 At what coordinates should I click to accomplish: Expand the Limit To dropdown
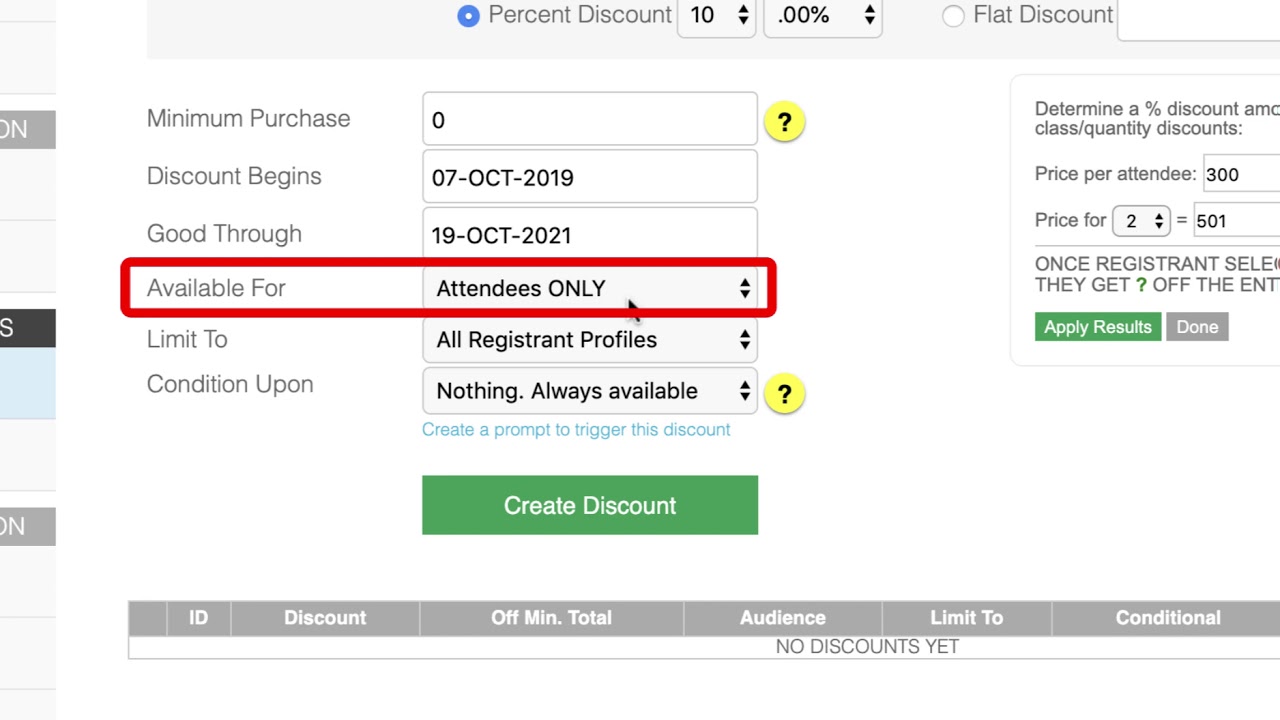click(590, 340)
